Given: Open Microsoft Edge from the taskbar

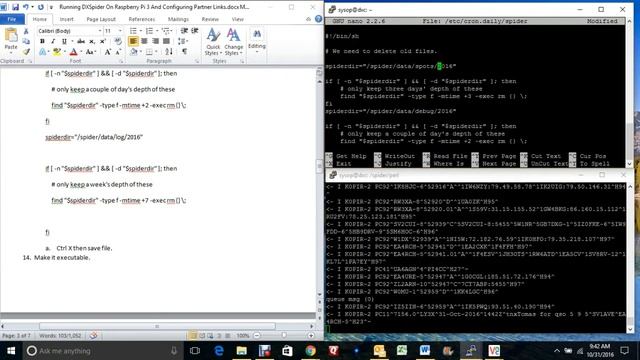Looking at the screenshot, I should 219,351.
